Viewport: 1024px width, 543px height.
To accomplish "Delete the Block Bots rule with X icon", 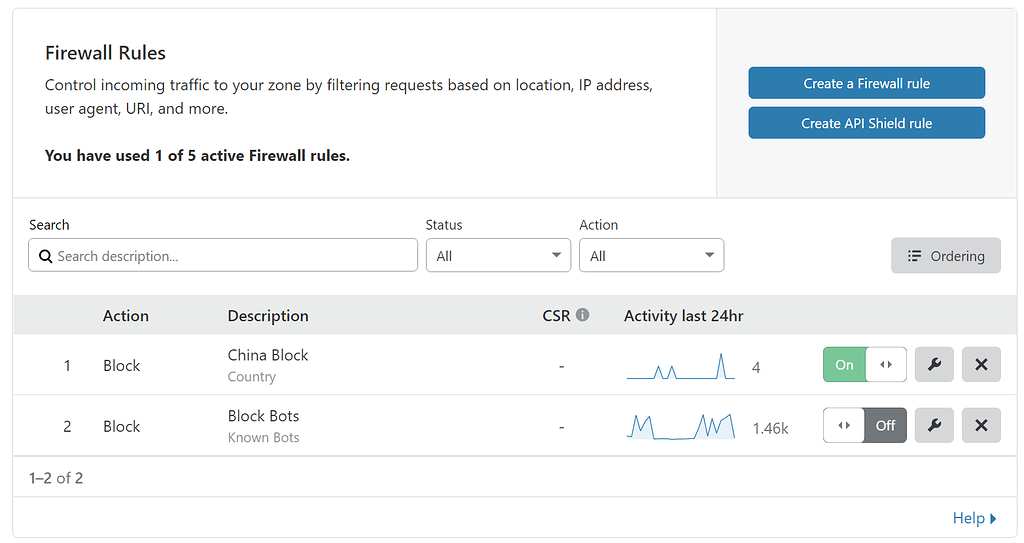I will pyautogui.click(x=981, y=426).
